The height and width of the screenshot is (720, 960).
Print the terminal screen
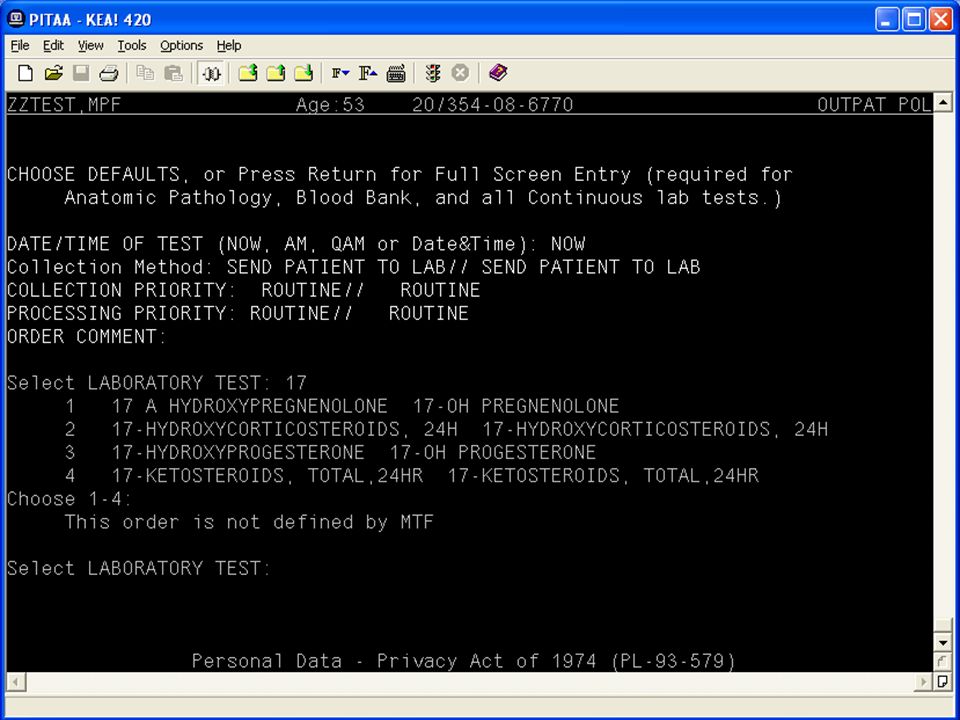click(x=109, y=73)
